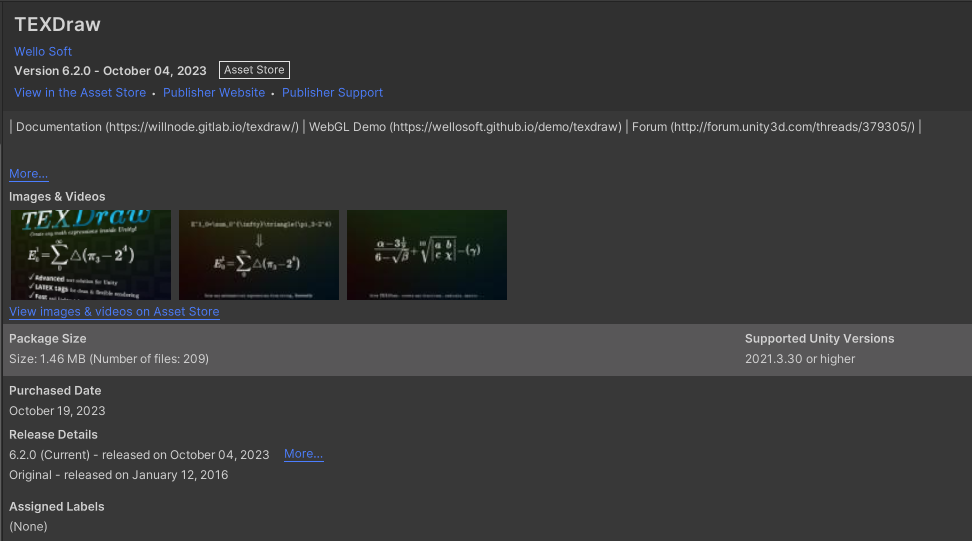
Task: Open the Publisher Website link
Action: pos(214,92)
